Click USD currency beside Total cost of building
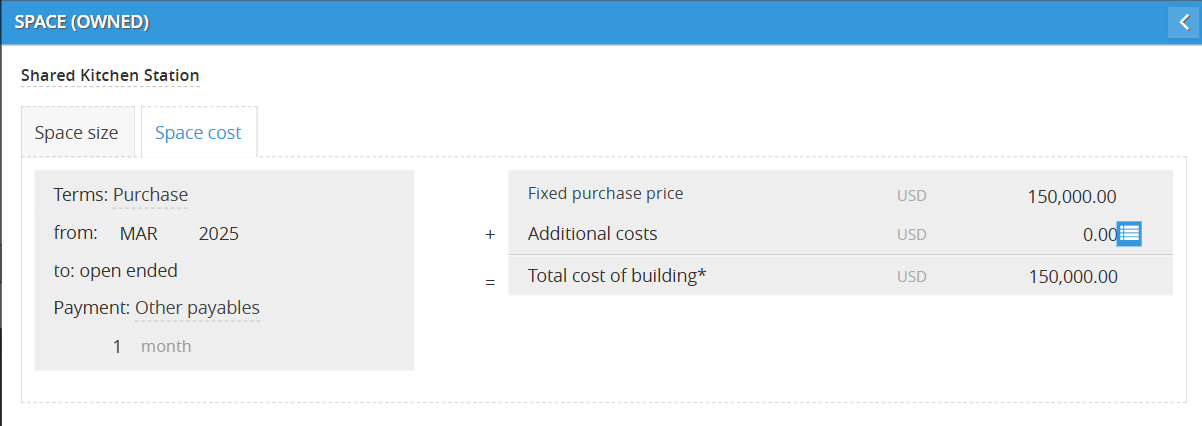 click(x=912, y=276)
